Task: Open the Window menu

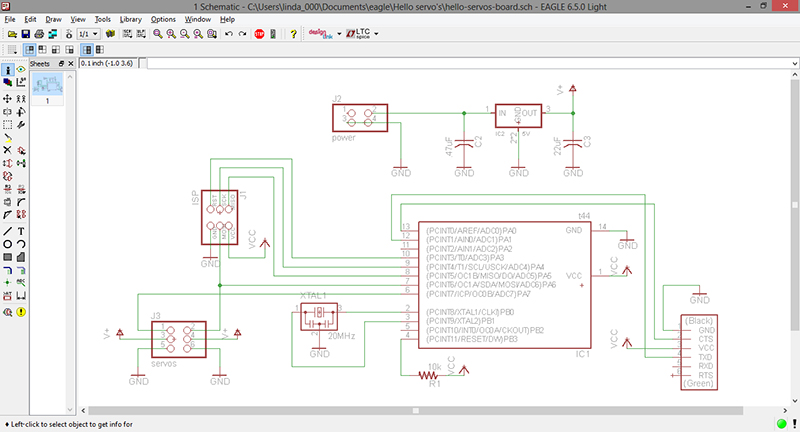Action: 197,19
